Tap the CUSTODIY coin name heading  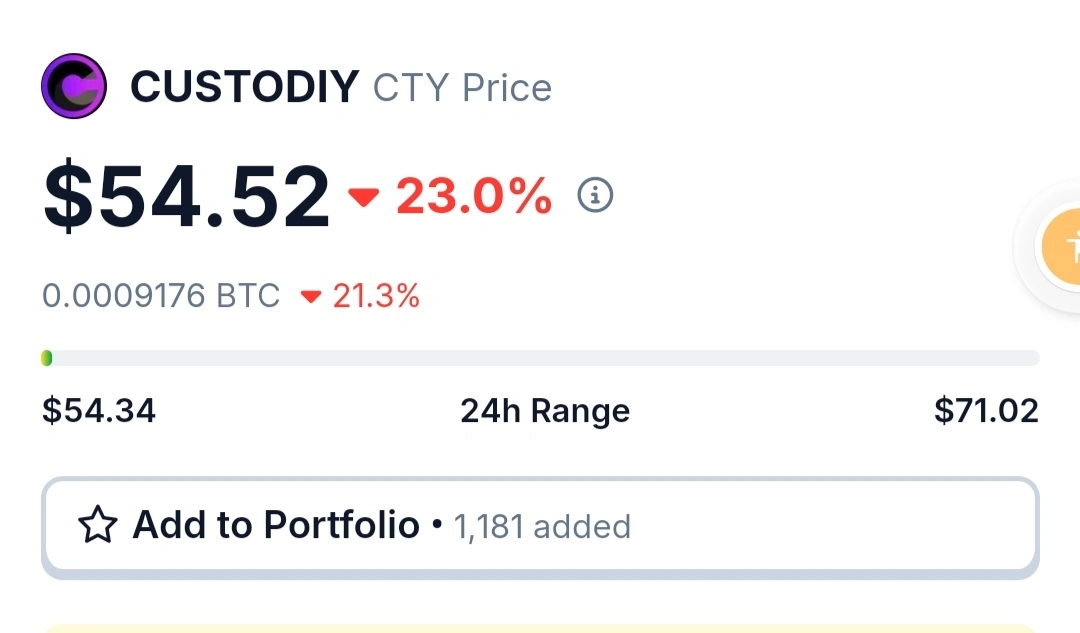[x=244, y=88]
